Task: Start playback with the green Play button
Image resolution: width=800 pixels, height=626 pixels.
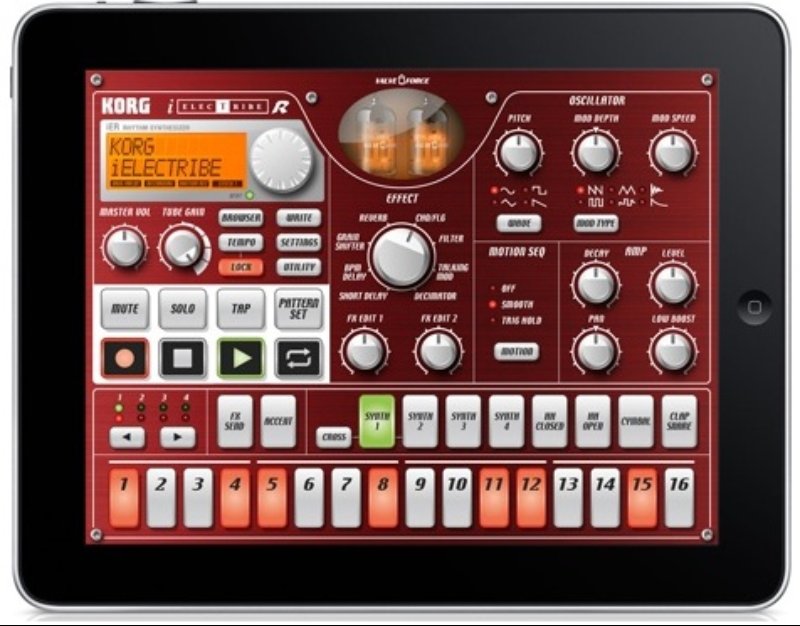Action: tap(241, 358)
